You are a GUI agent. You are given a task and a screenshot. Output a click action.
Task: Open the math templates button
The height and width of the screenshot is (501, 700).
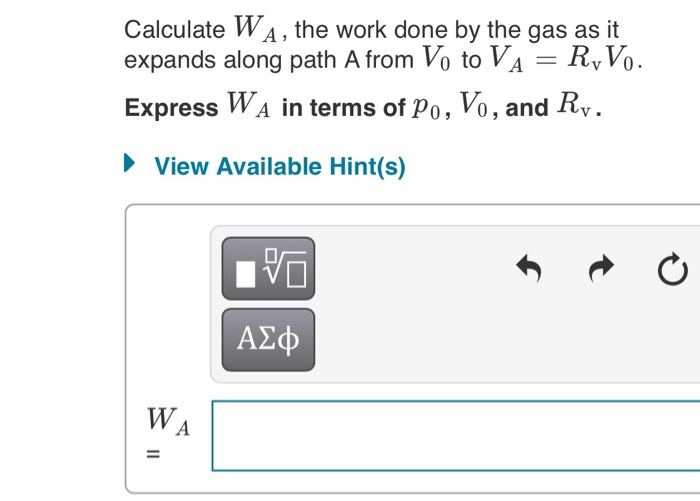pyautogui.click(x=267, y=269)
